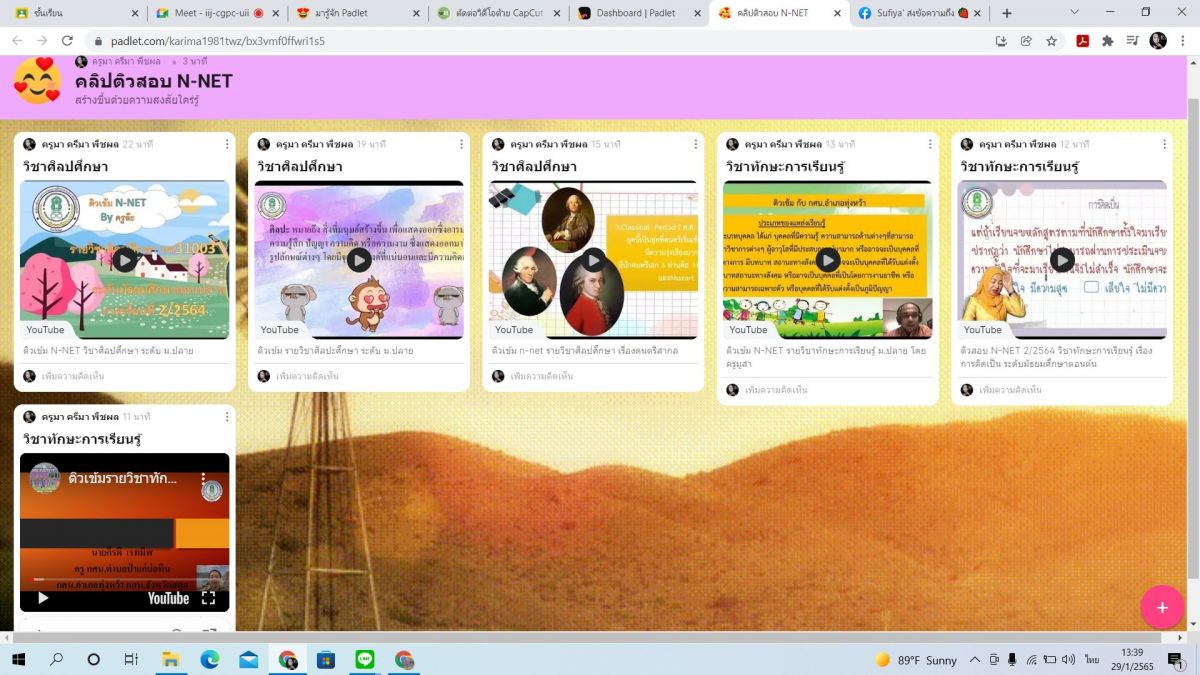The image size is (1200, 675).
Task: Open new browser tab with plus button
Action: click(x=1007, y=13)
